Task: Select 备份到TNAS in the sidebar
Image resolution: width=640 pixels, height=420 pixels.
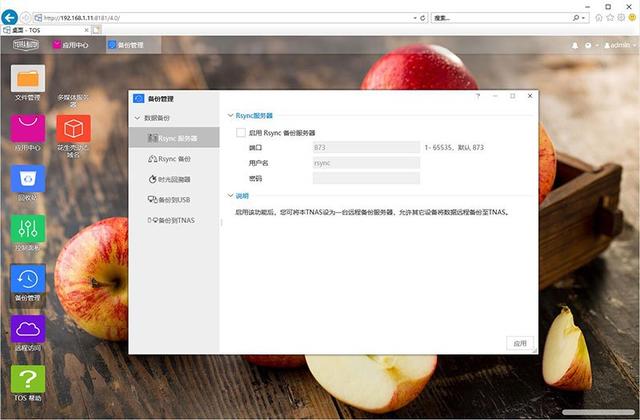Action: click(174, 220)
